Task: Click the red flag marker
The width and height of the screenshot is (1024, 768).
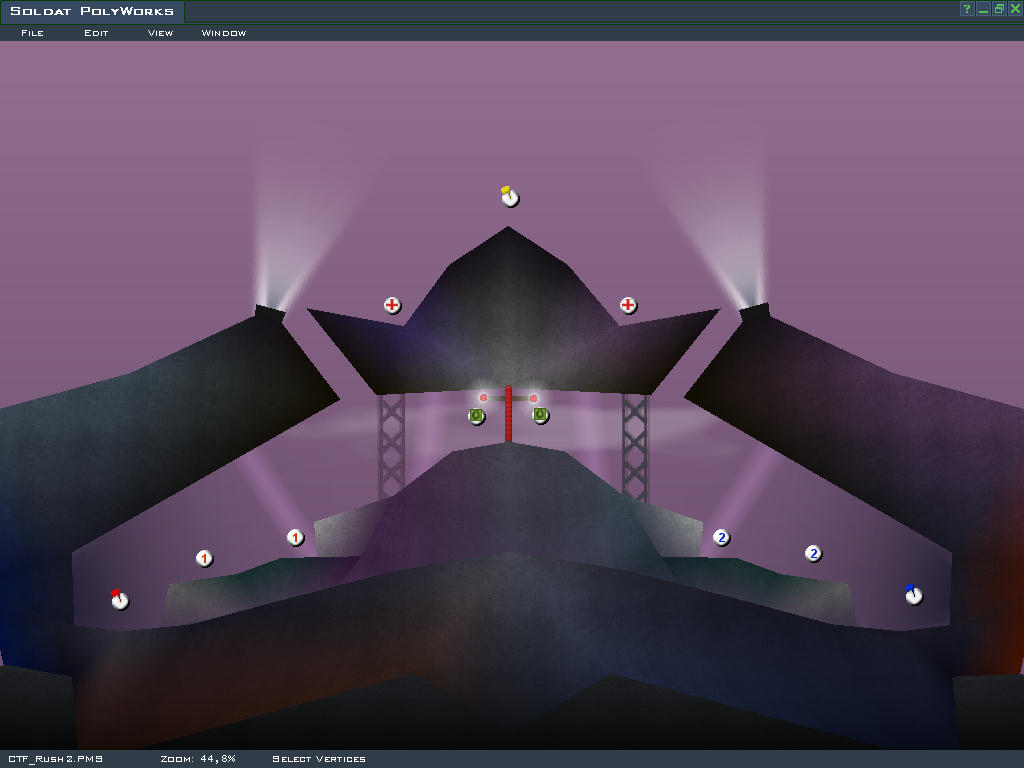Action: click(x=120, y=600)
